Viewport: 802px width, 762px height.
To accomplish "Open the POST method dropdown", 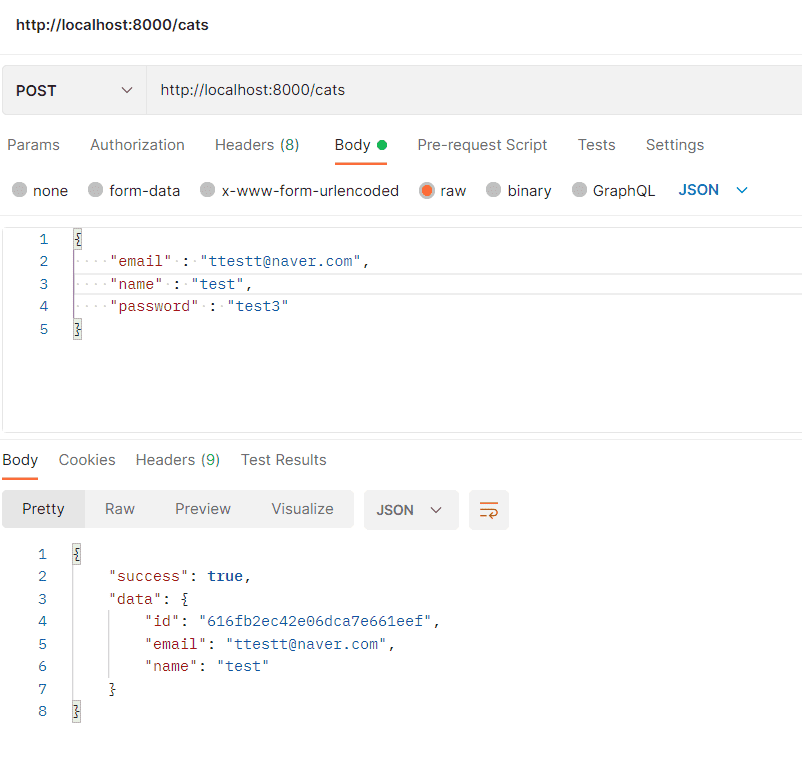I will [74, 90].
